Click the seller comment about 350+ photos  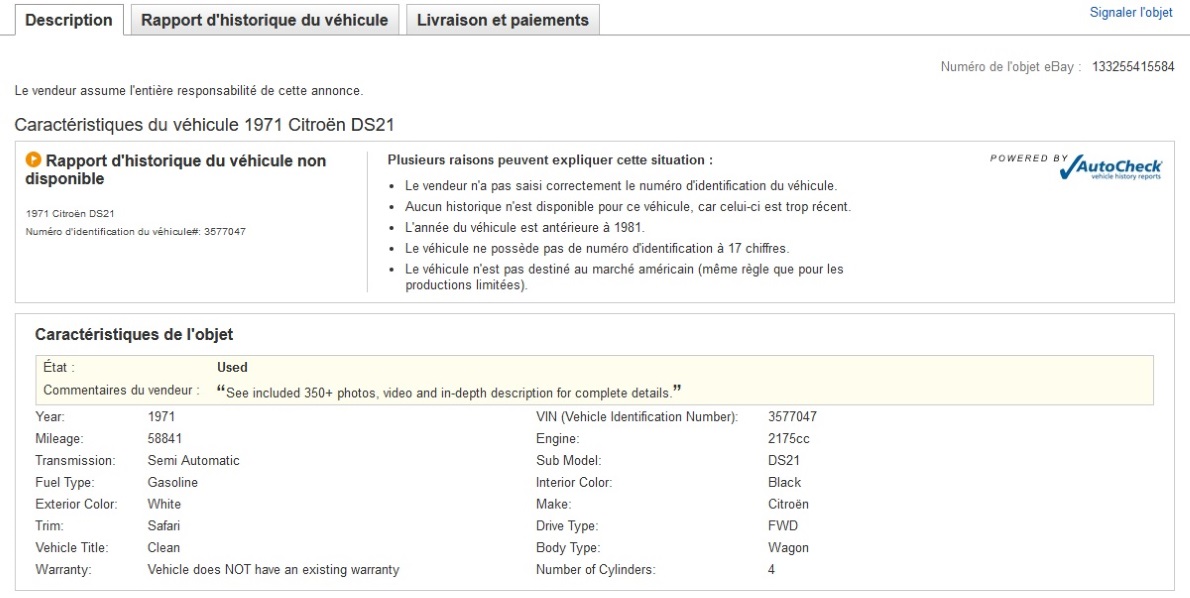coord(449,393)
